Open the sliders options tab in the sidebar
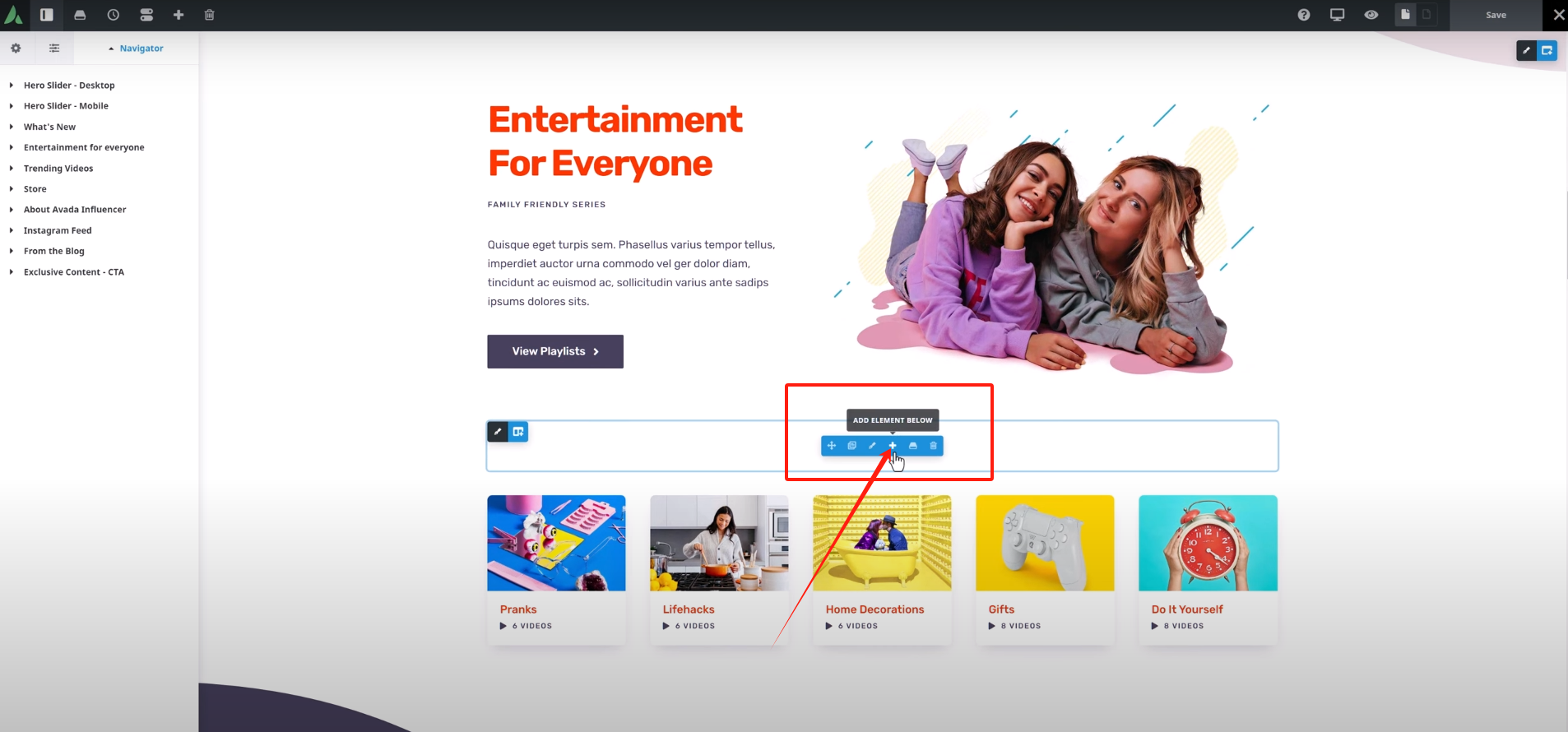1568x732 pixels. (x=54, y=49)
